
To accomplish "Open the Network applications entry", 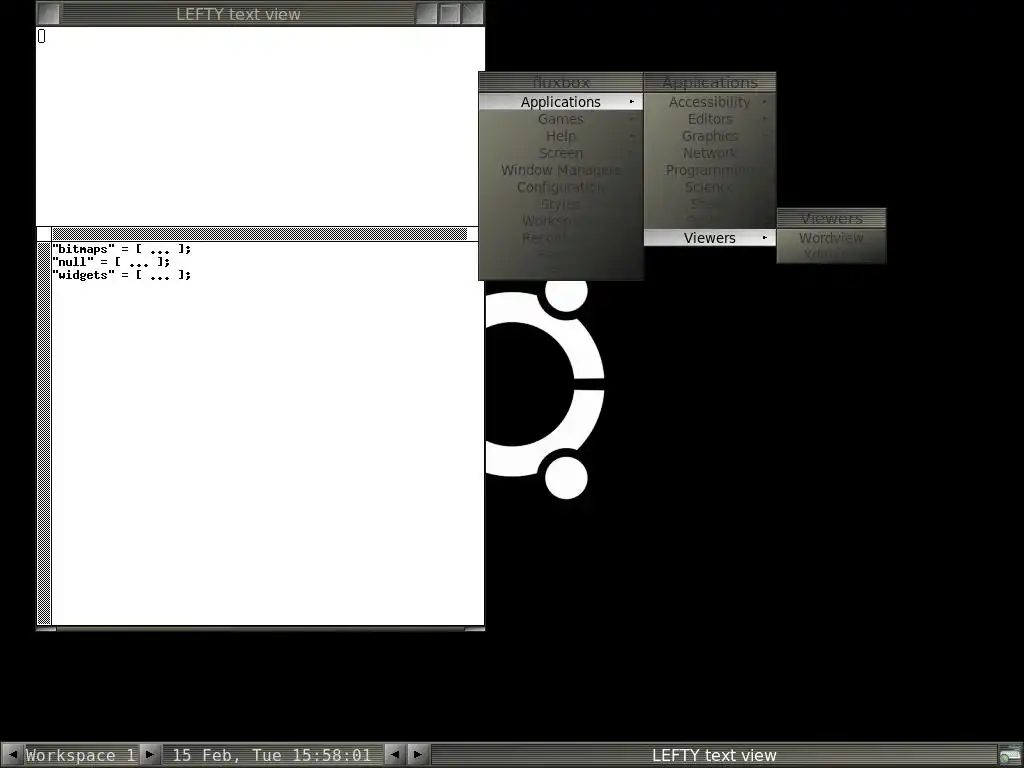I will tap(710, 153).
